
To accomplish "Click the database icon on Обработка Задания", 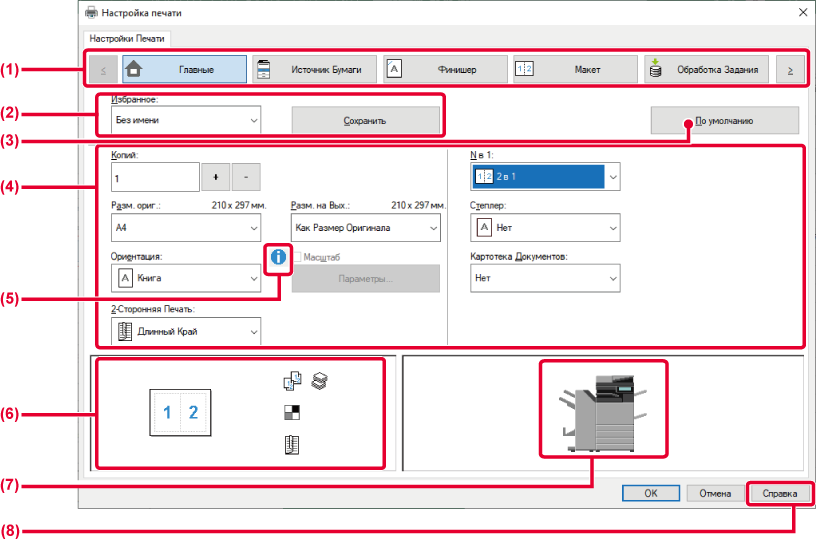I will click(655, 68).
